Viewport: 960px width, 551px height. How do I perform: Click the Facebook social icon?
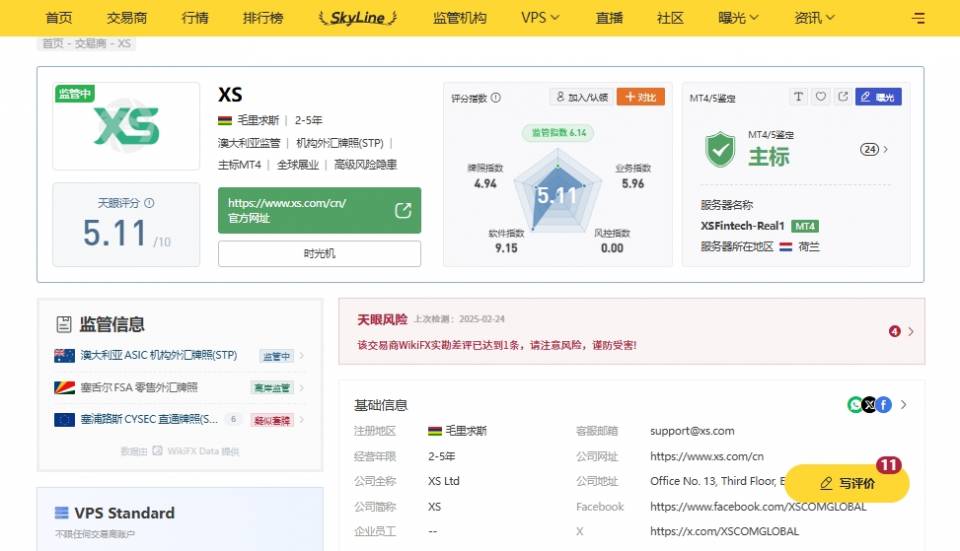tap(883, 405)
